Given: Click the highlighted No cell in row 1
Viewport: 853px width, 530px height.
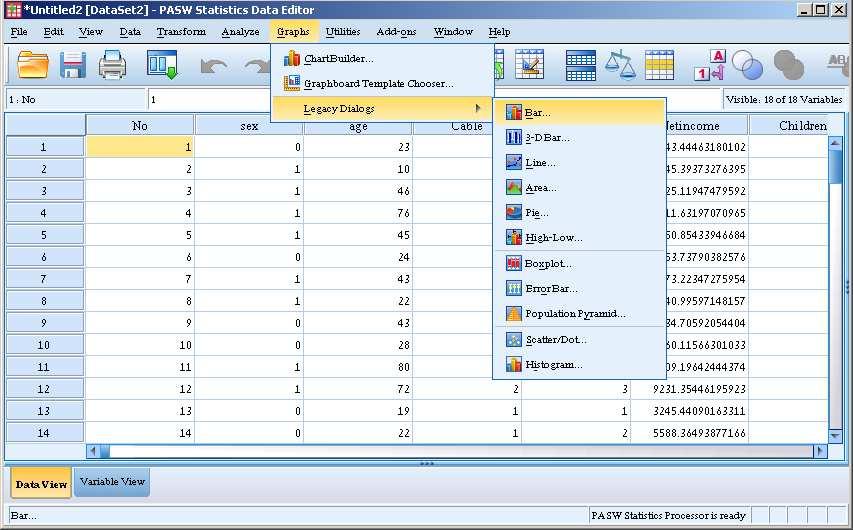Looking at the screenshot, I should tap(140, 147).
